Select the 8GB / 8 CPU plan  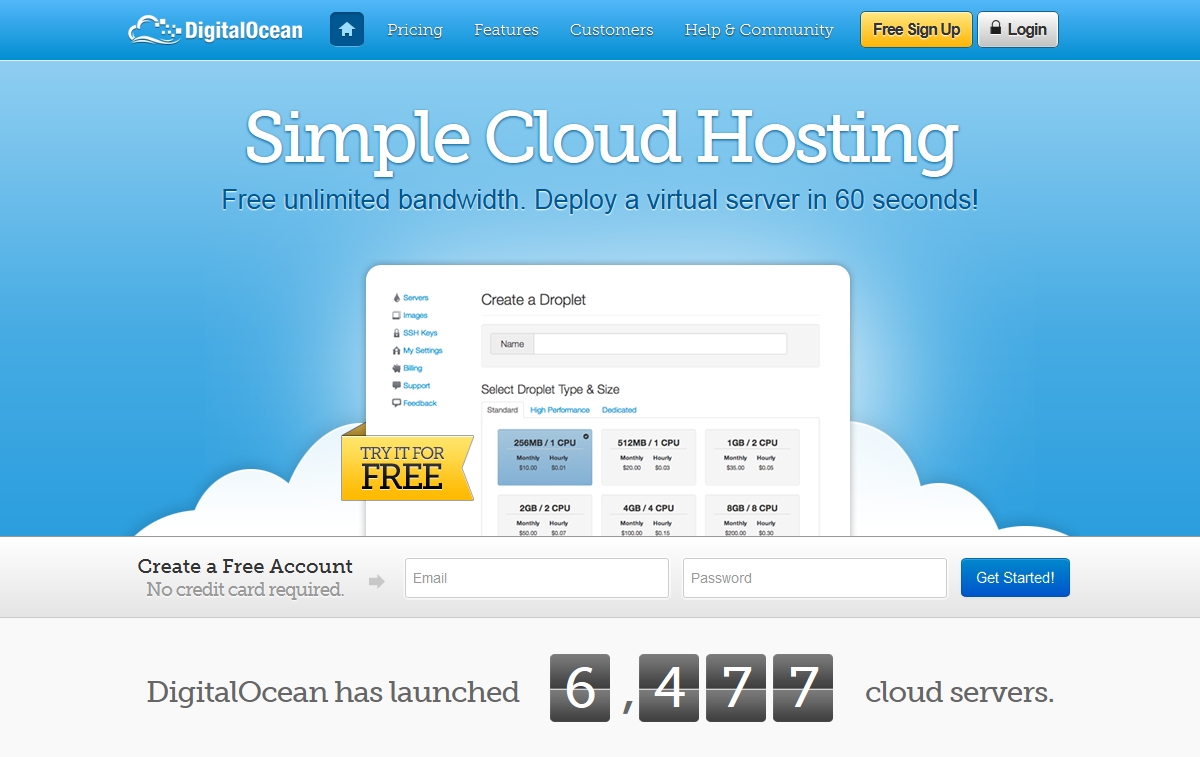point(752,515)
